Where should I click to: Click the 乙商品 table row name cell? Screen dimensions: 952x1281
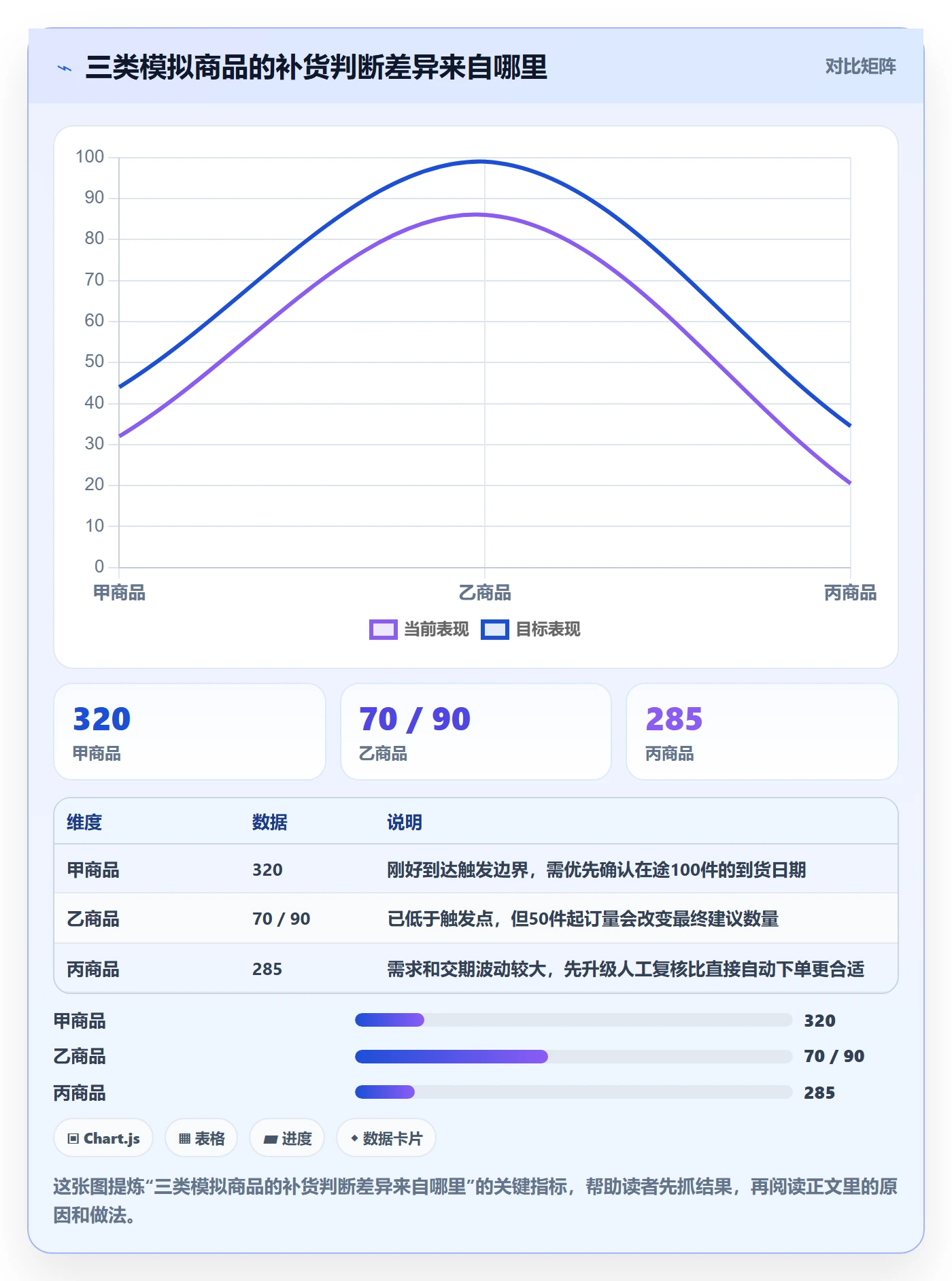coord(93,919)
